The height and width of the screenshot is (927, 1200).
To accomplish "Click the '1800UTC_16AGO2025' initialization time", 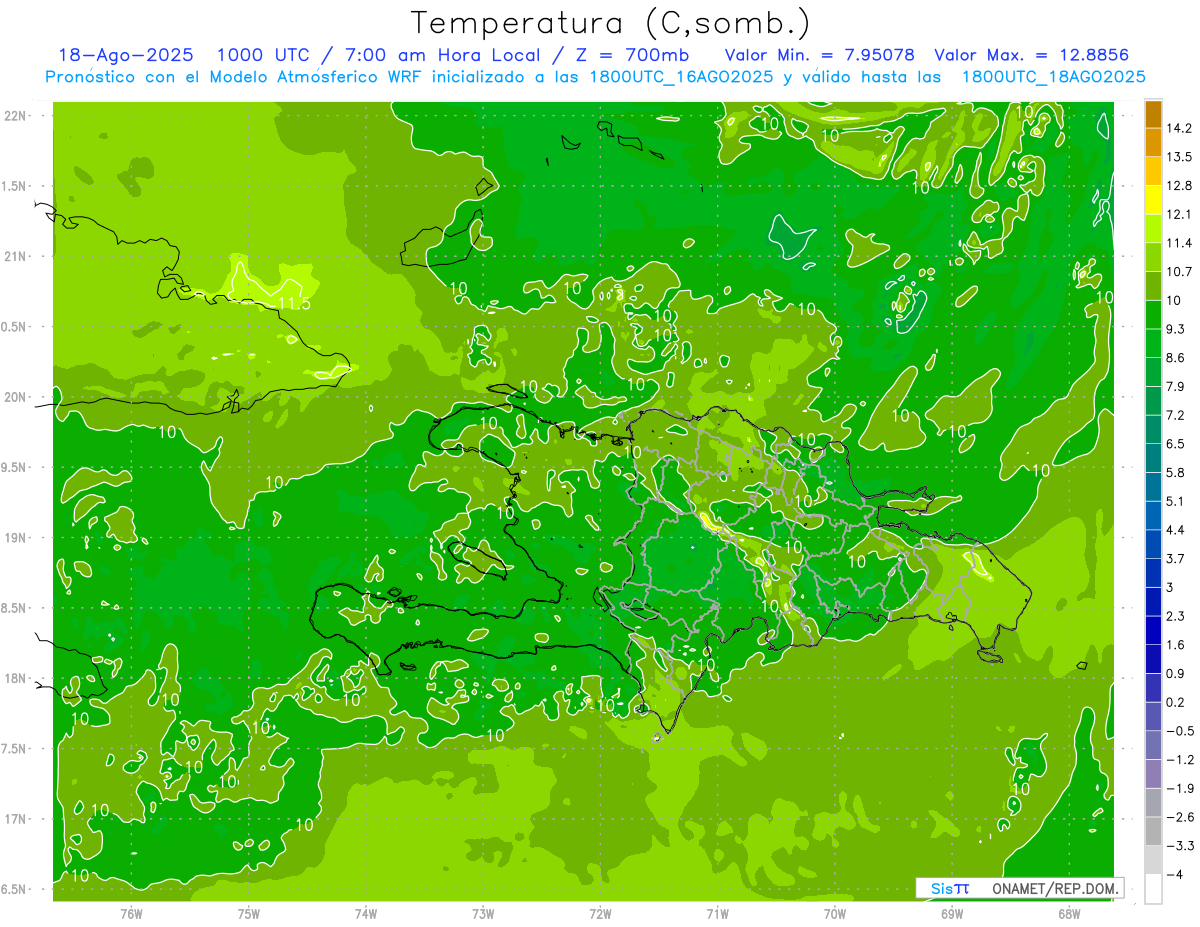I will tap(683, 76).
